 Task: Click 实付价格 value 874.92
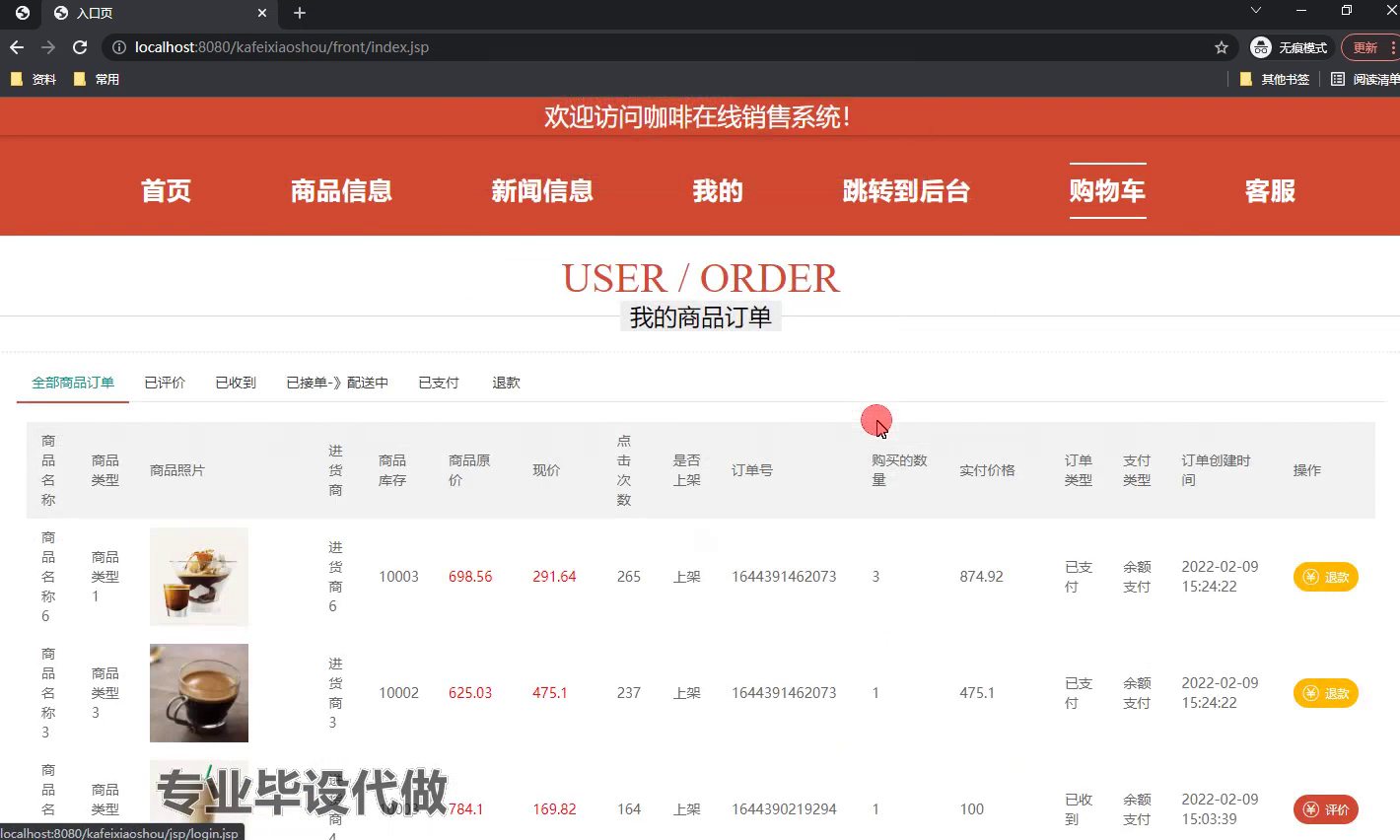tap(981, 577)
